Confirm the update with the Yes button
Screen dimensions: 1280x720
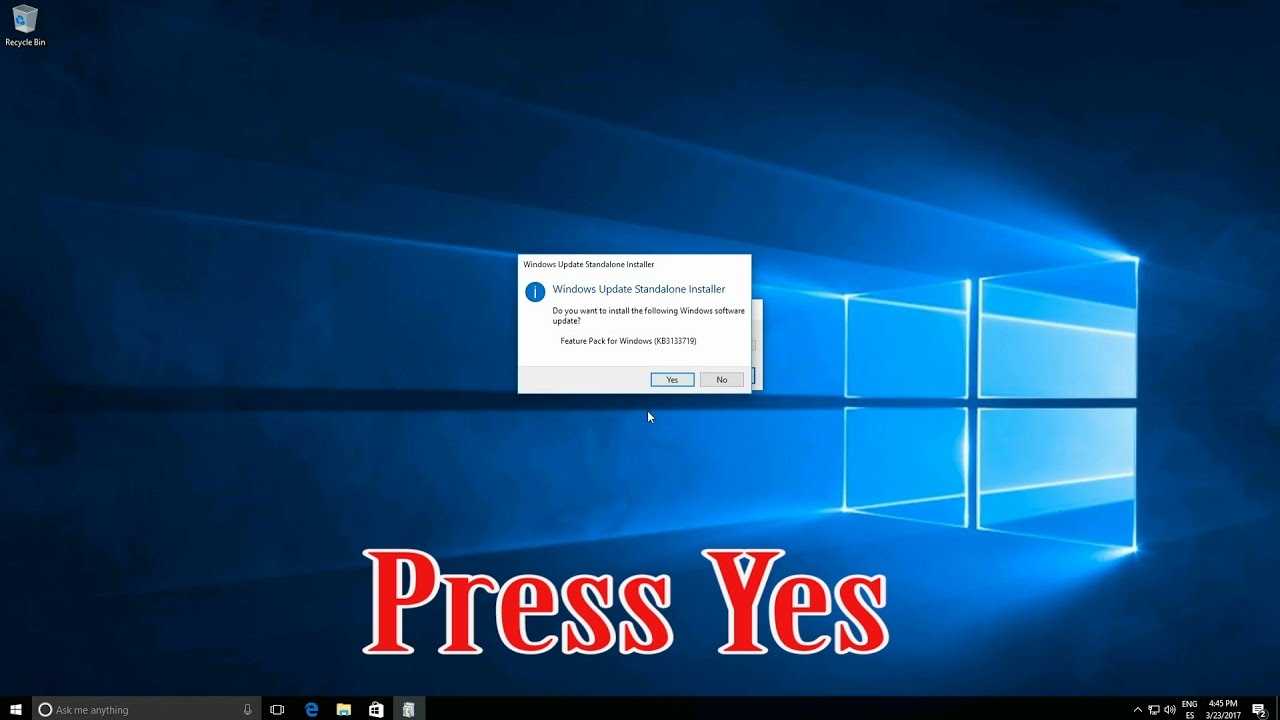(x=672, y=380)
